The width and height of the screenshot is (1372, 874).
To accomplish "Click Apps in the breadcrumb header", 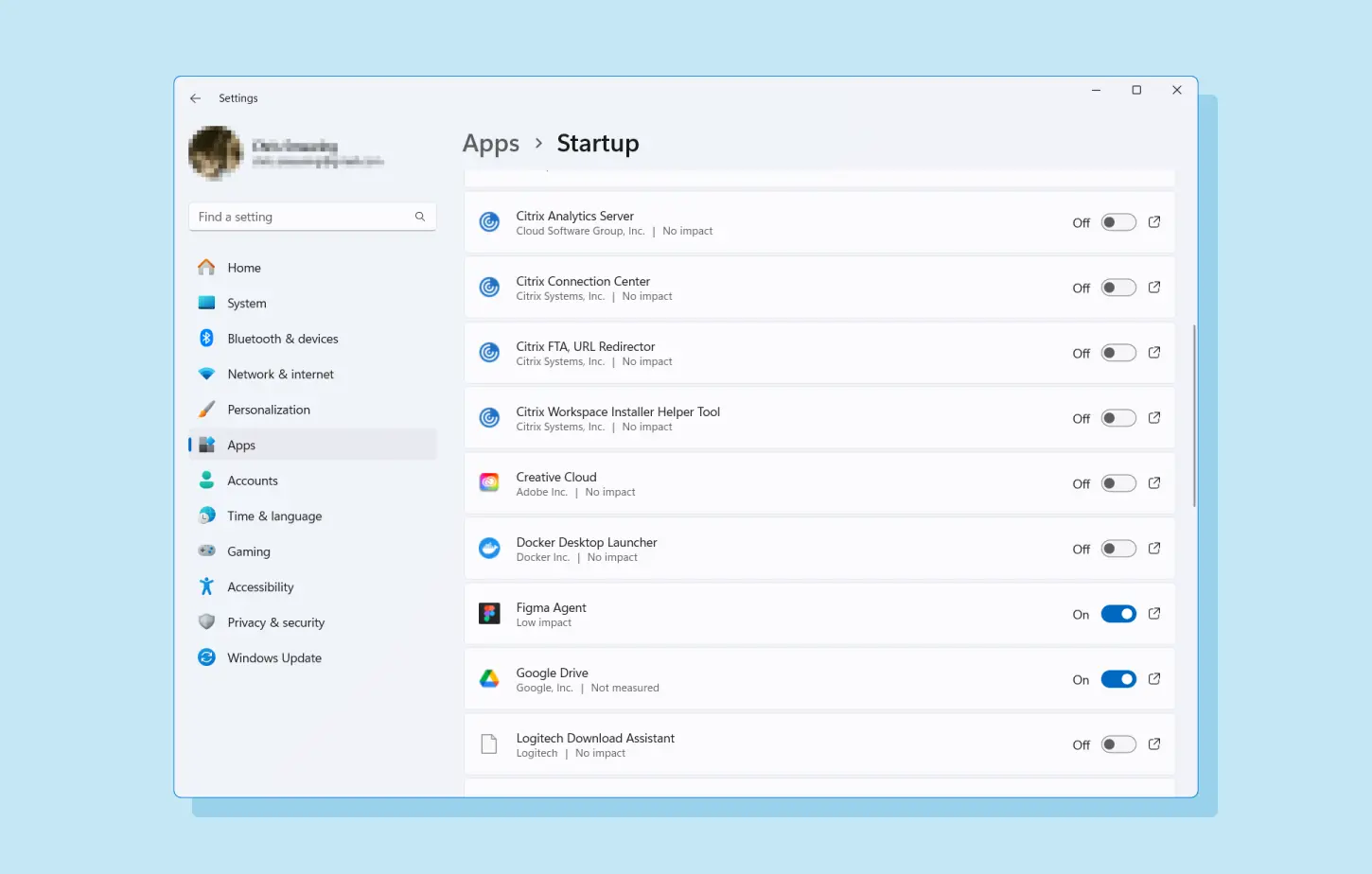I will [x=491, y=143].
